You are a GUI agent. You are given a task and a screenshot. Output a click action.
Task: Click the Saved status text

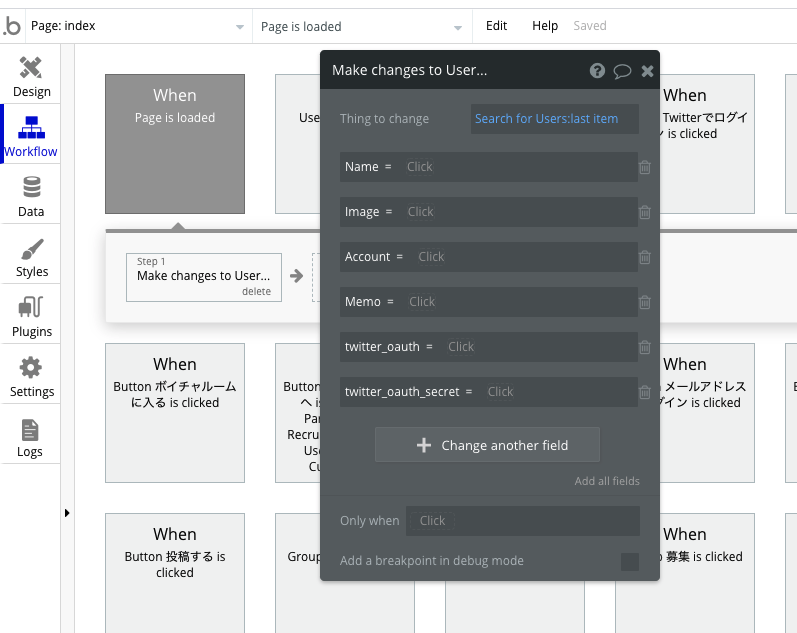(590, 25)
